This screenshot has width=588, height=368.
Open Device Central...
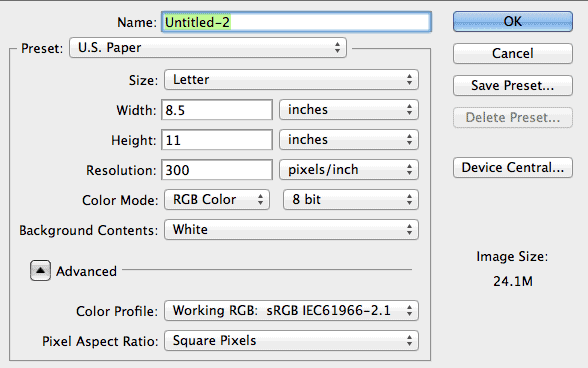513,167
